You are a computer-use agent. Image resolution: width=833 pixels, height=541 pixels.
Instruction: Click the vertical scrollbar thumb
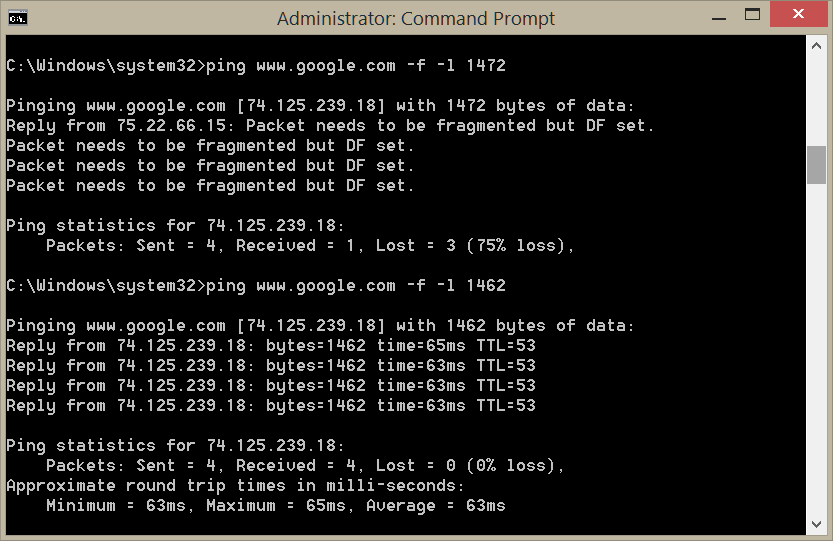pyautogui.click(x=816, y=165)
